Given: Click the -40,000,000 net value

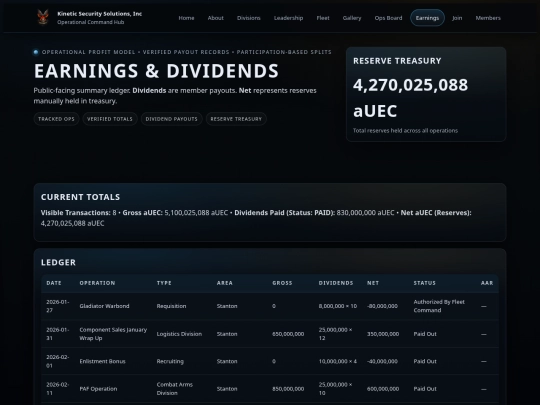Looking at the screenshot, I should click(x=382, y=361).
